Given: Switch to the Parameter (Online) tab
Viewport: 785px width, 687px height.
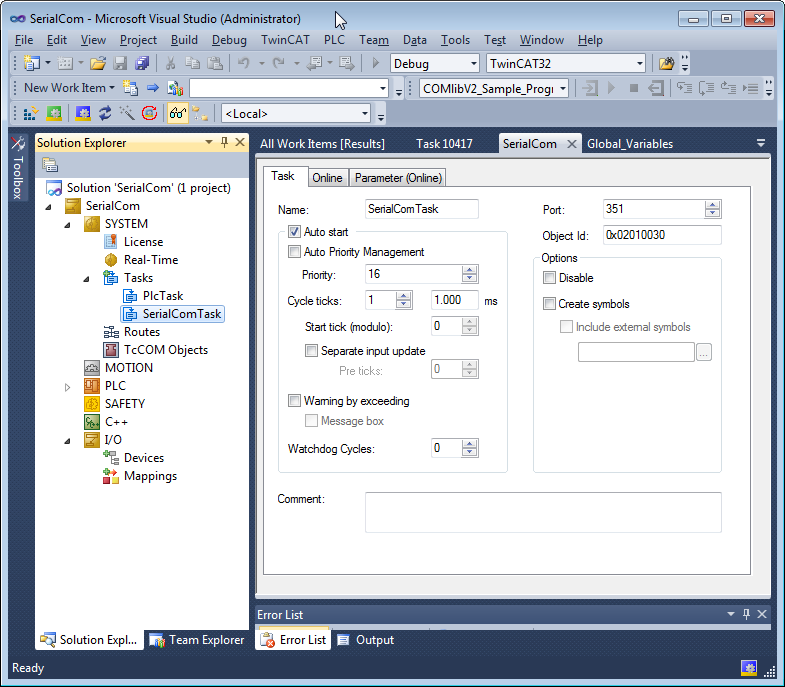Looking at the screenshot, I should 399,178.
